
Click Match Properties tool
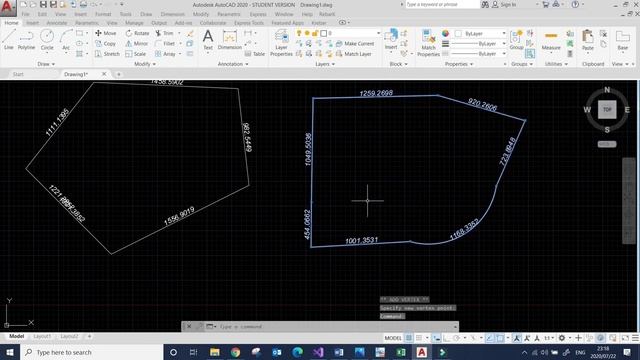point(428,42)
